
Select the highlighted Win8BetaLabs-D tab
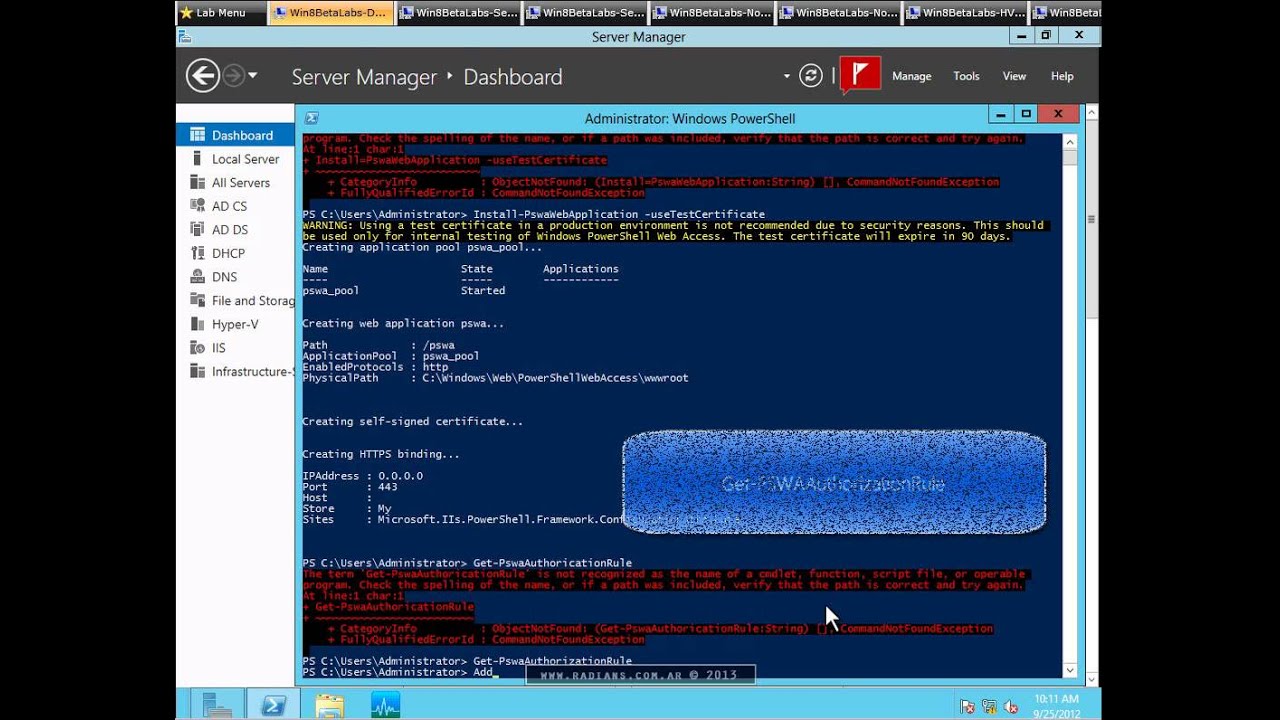coord(329,13)
